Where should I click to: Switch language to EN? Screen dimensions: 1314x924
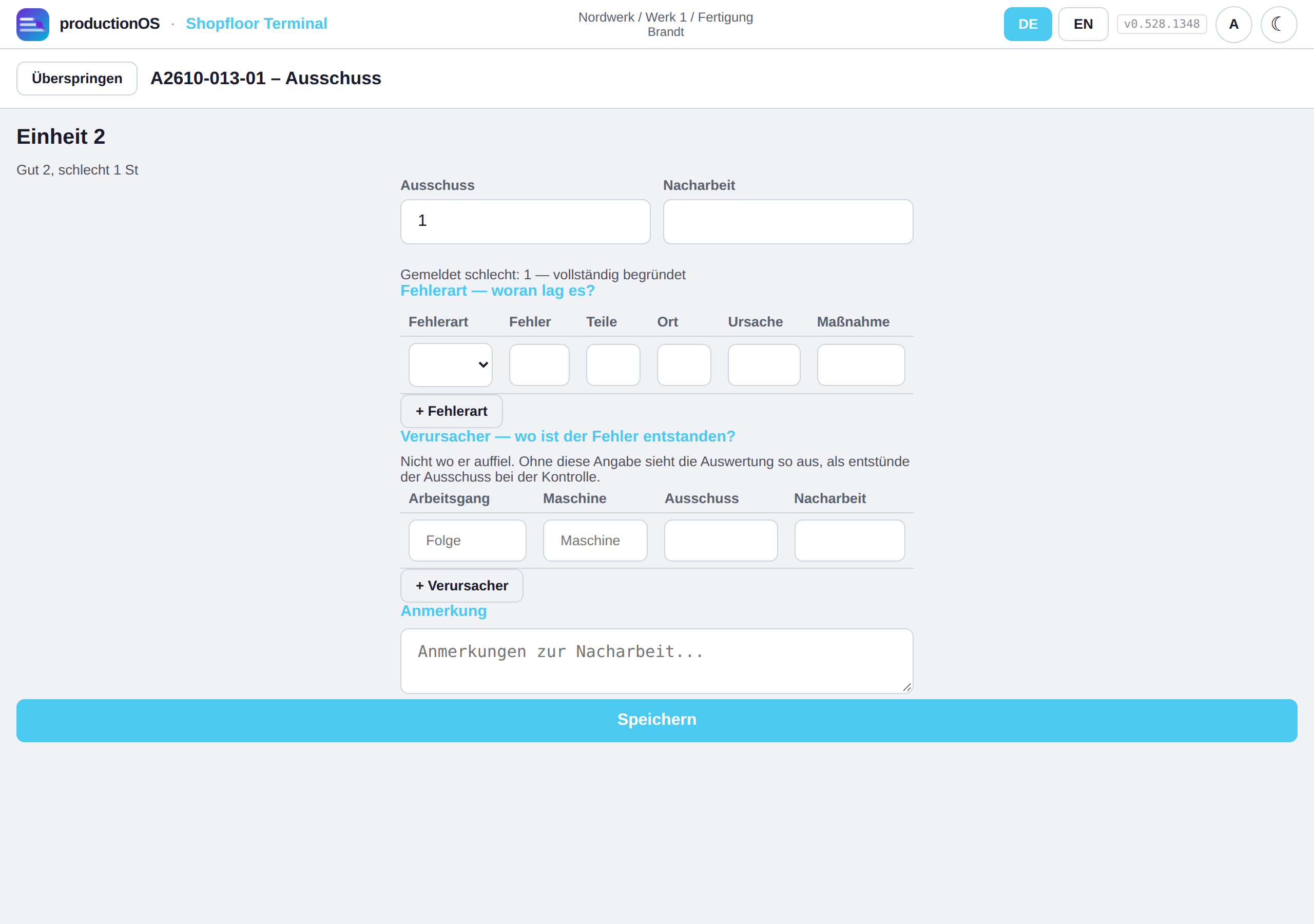(1083, 24)
